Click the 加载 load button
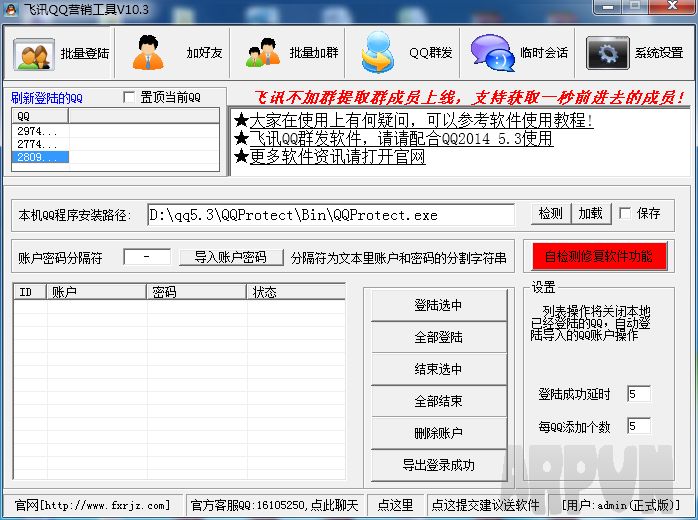Screen dimensions: 698x520 coord(591,214)
